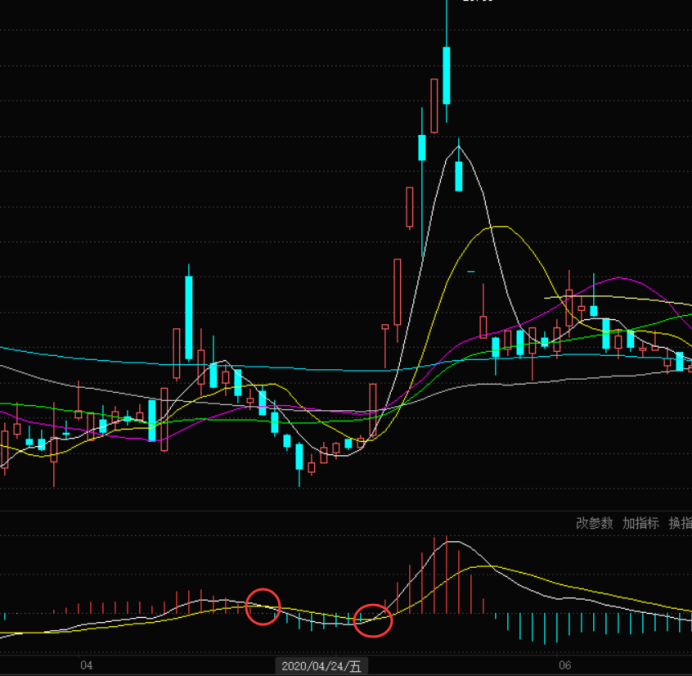Click the peak of the white moving average line
Image resolution: width=692 pixels, height=676 pixels.
click(459, 148)
